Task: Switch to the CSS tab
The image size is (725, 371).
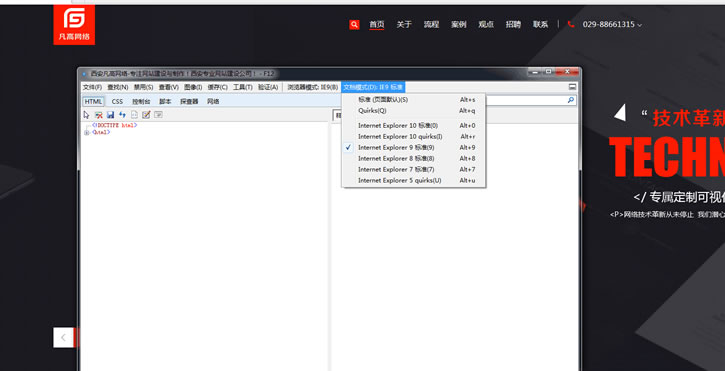Action: [117, 101]
